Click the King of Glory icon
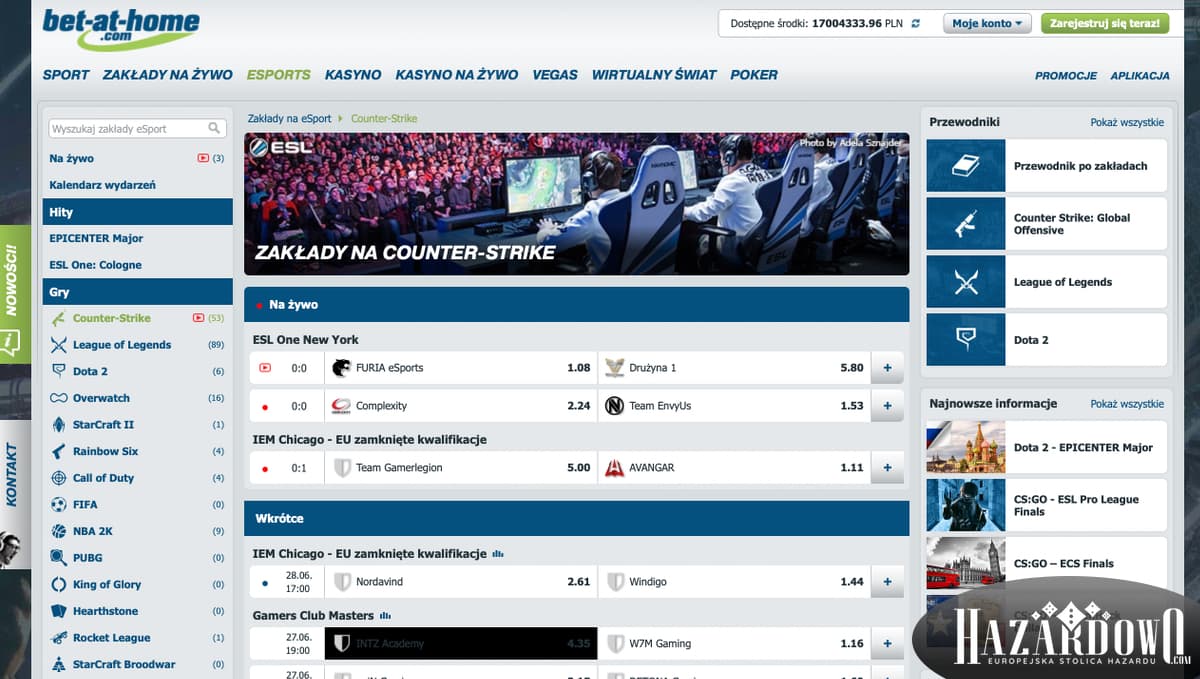The height and width of the screenshot is (679, 1200). 58,585
